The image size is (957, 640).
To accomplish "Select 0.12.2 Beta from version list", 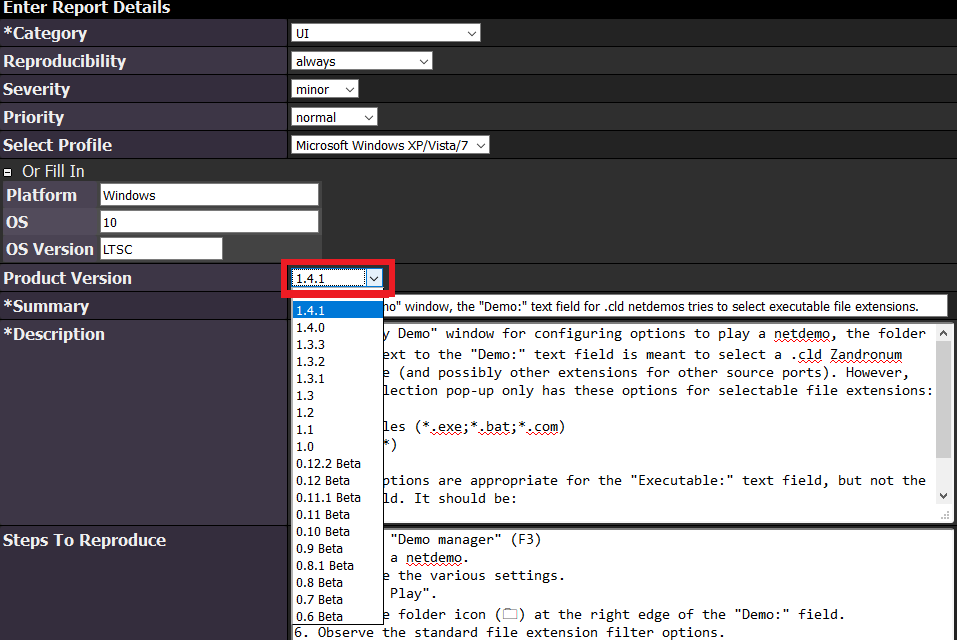I will (328, 464).
